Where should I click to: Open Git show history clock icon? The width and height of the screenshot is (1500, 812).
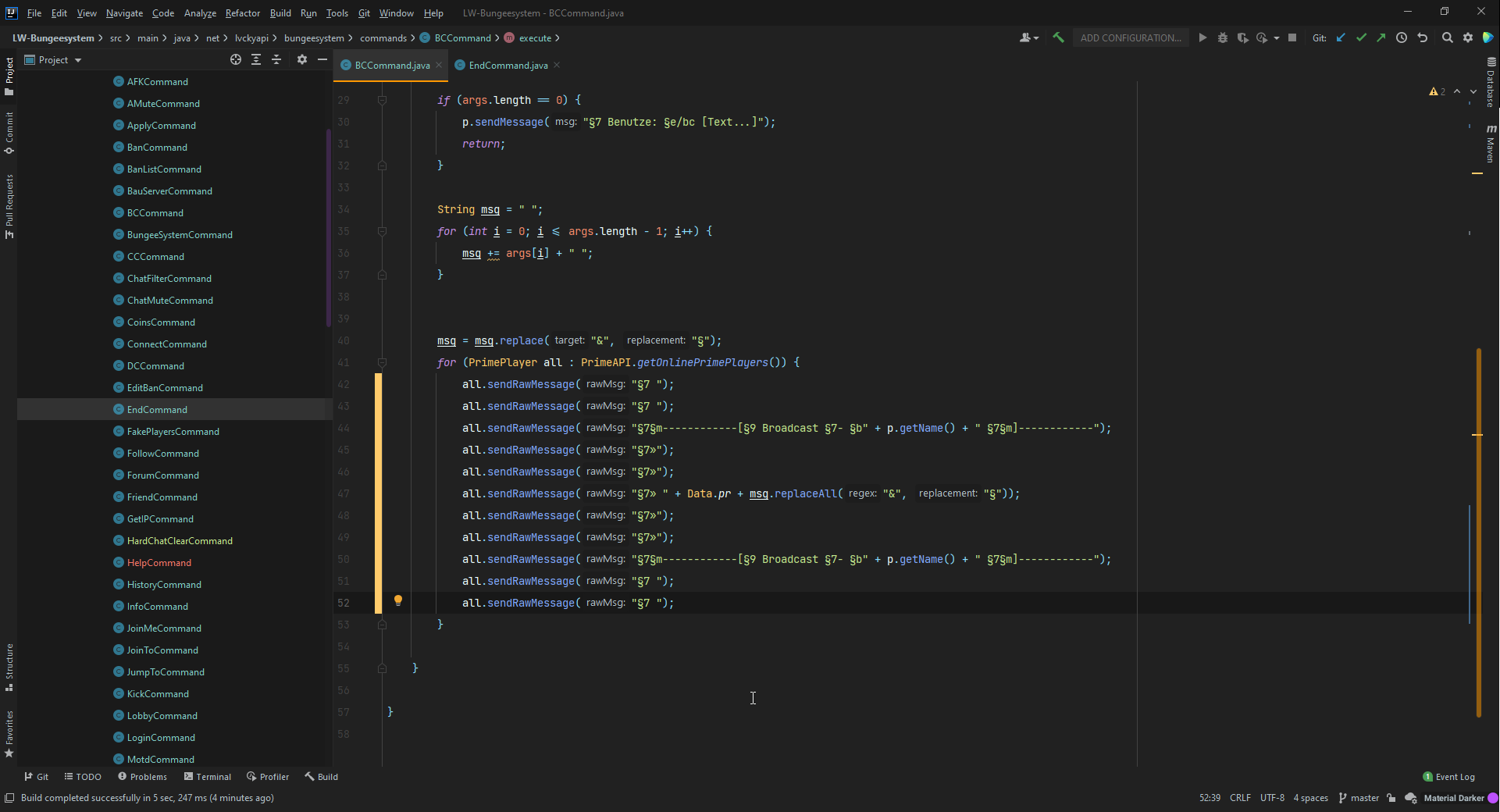coord(1402,37)
